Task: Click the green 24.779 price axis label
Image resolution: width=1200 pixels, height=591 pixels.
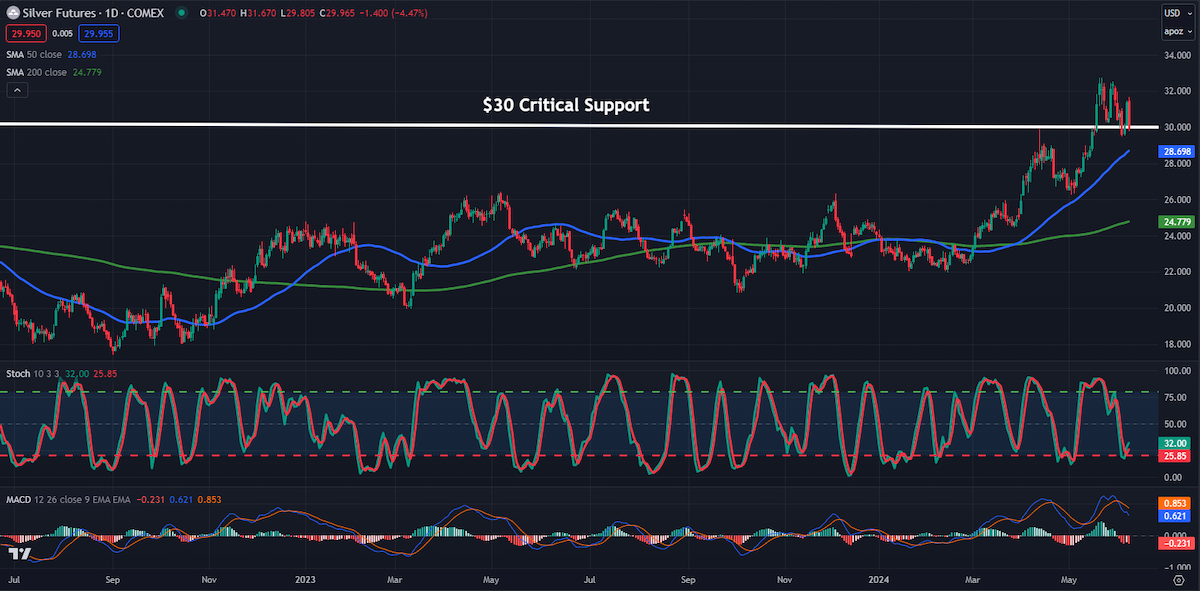Action: [x=1174, y=221]
